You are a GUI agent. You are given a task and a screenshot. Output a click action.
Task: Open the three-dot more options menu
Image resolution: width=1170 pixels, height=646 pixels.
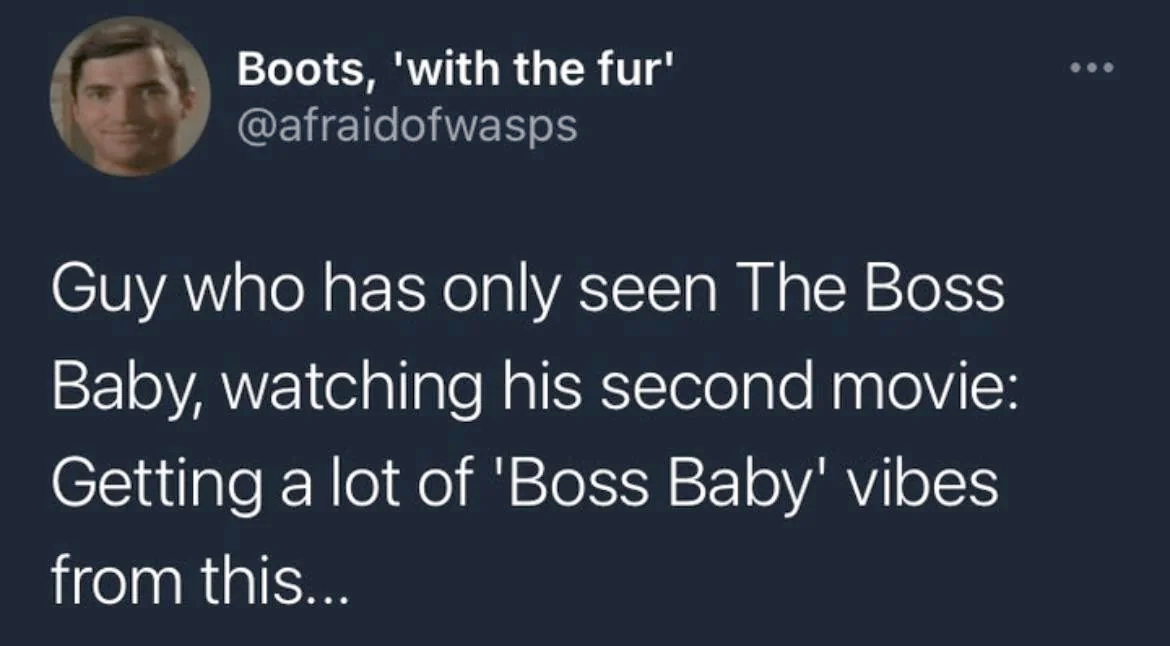tap(1092, 69)
